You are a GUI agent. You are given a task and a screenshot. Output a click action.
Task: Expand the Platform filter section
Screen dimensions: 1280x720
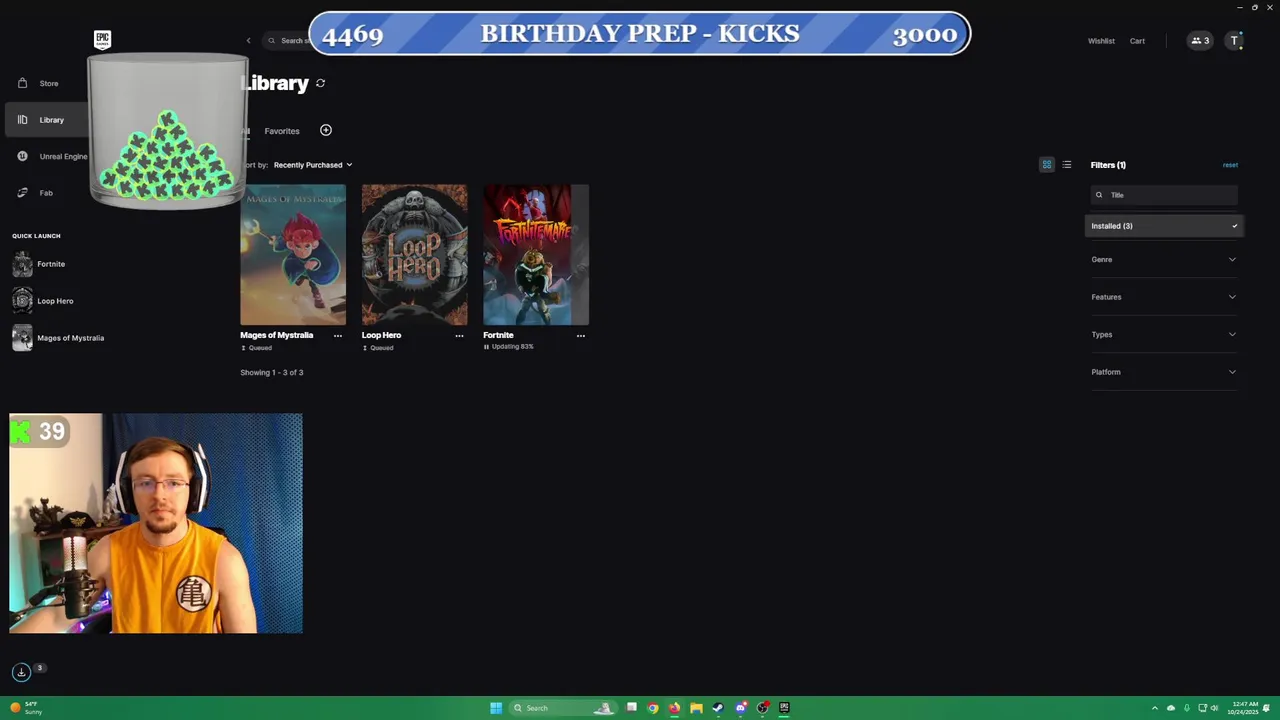click(x=1163, y=372)
